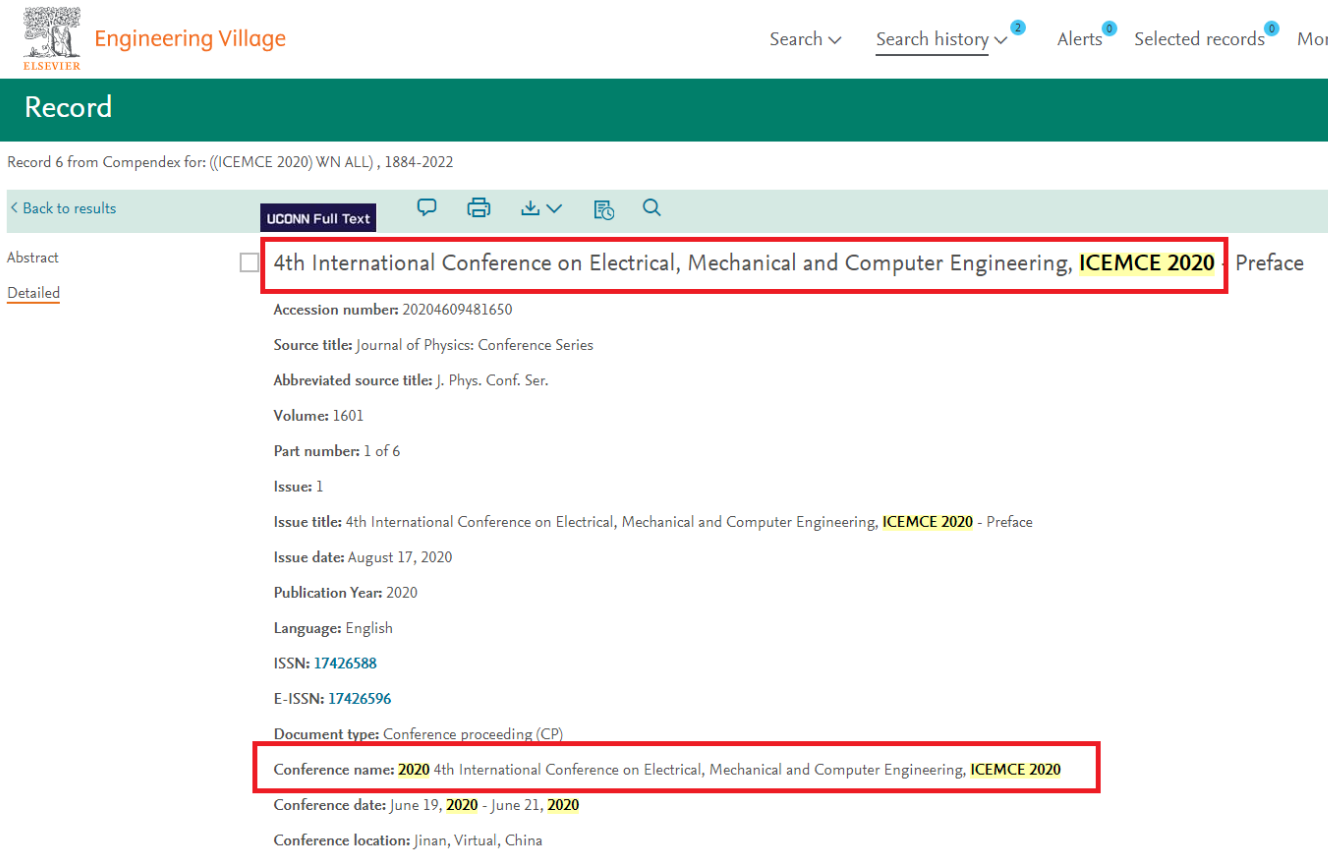This screenshot has width=1328, height=861.
Task: Click the Conference name line
Action: (667, 770)
